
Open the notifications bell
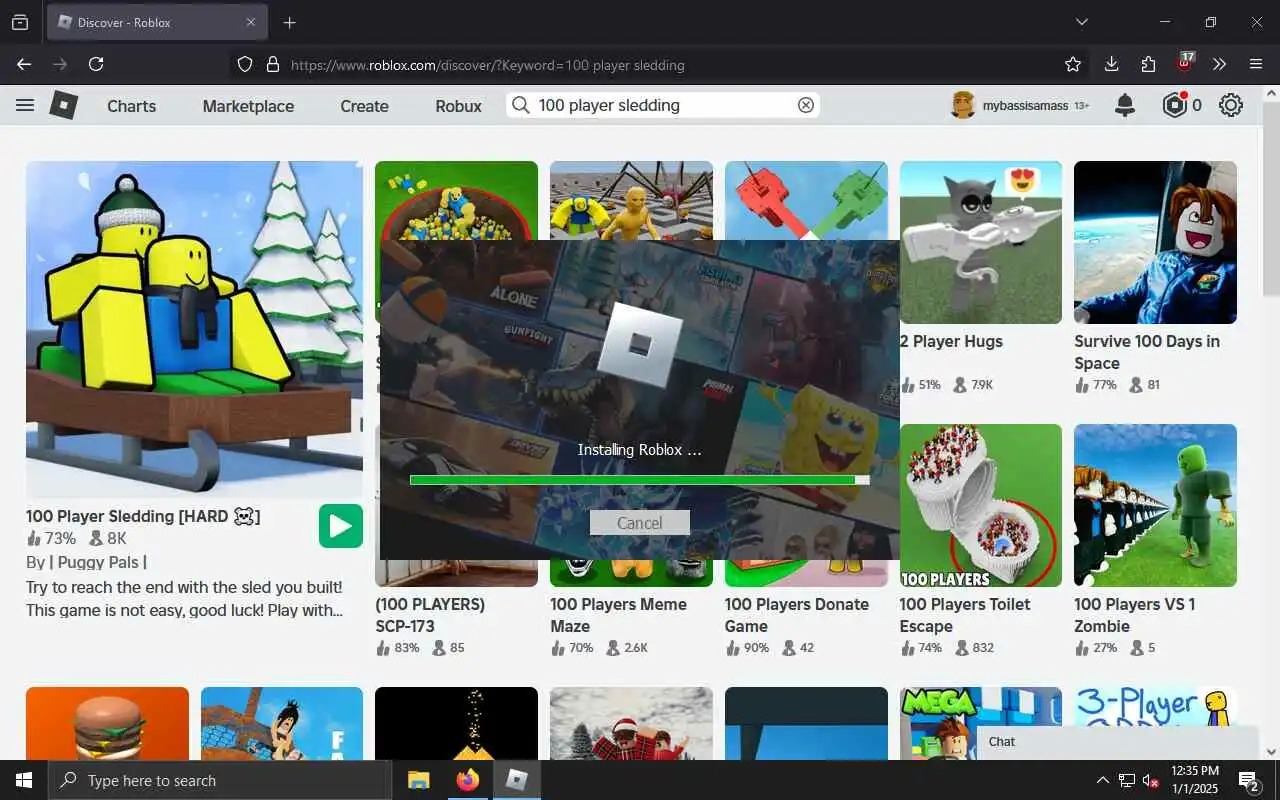click(1125, 105)
